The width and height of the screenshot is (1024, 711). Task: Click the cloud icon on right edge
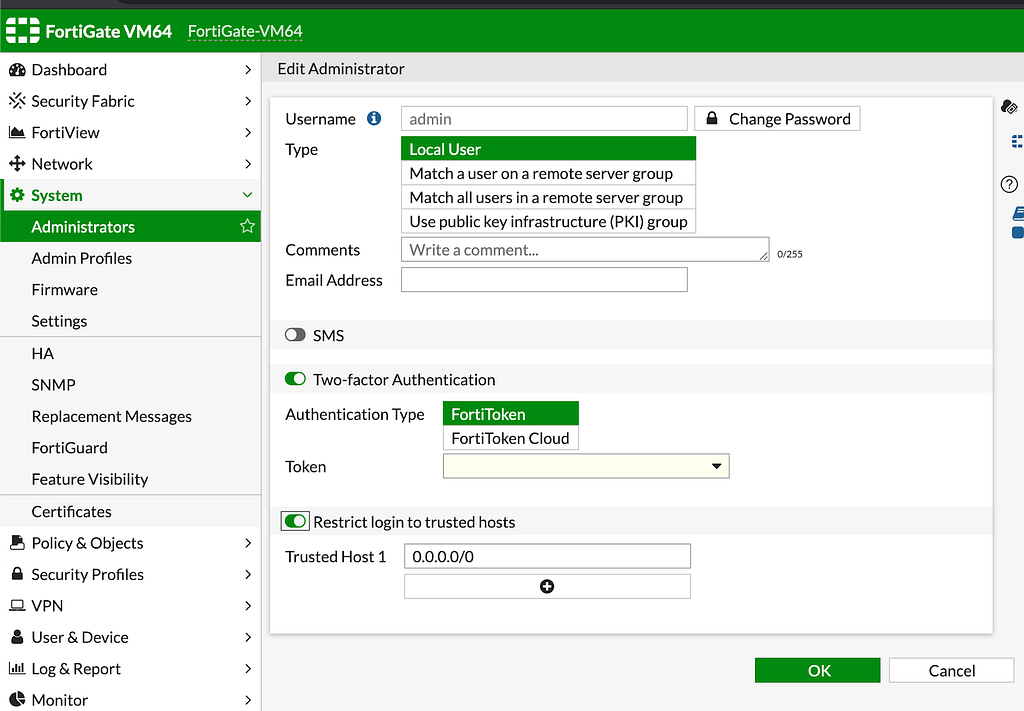click(1009, 107)
